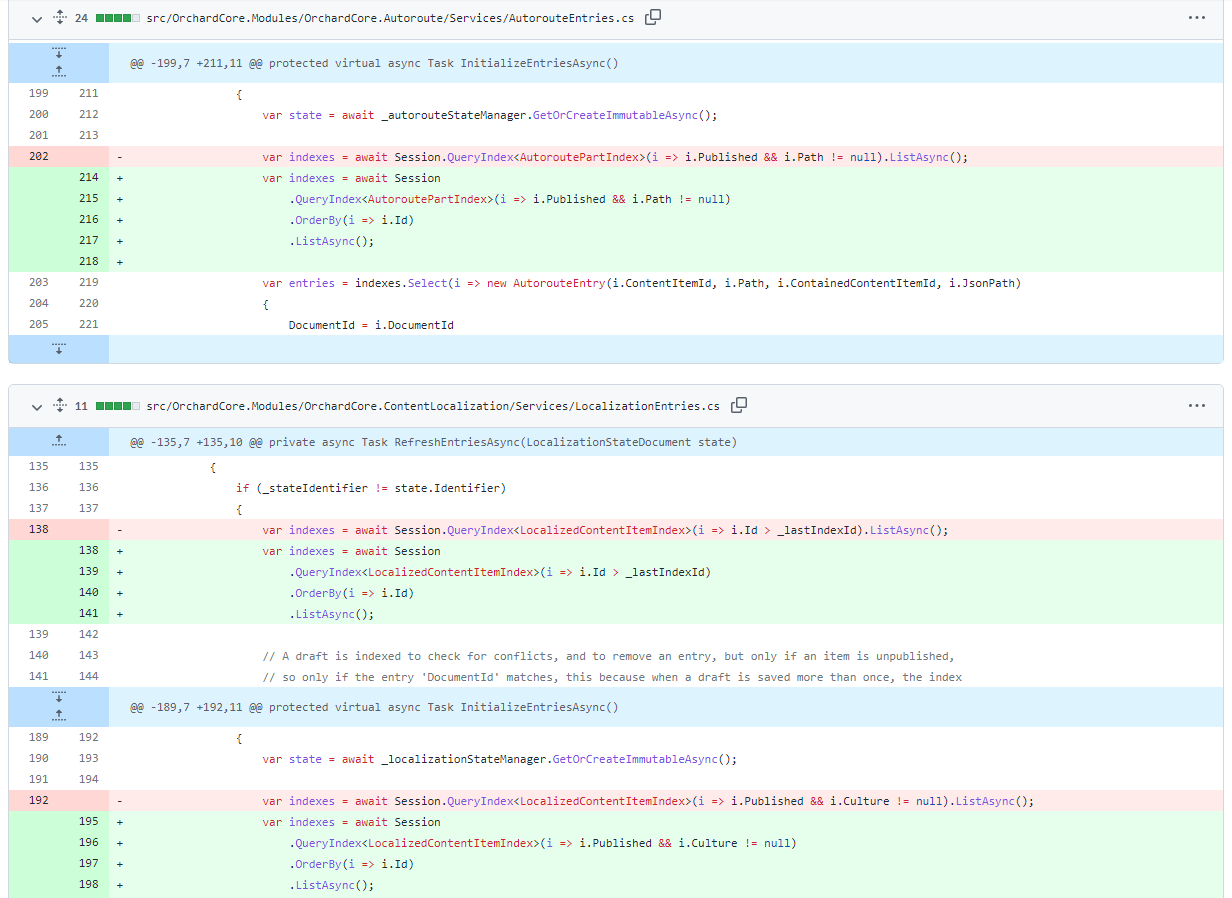Click deleted line with '_lastIndexId).ListAsync()'
1232x898 pixels.
pos(606,530)
